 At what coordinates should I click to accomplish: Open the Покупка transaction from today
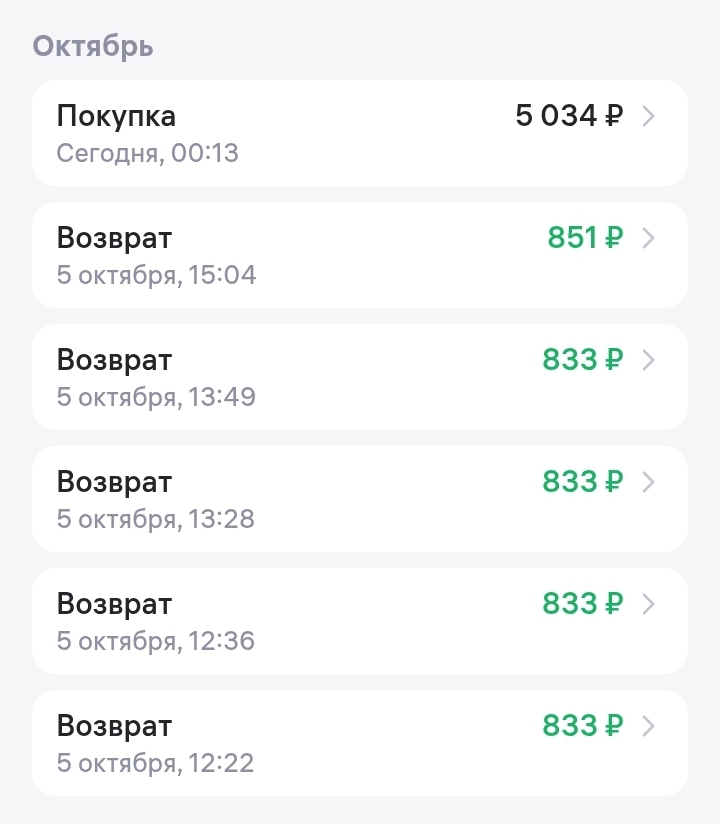click(116, 116)
